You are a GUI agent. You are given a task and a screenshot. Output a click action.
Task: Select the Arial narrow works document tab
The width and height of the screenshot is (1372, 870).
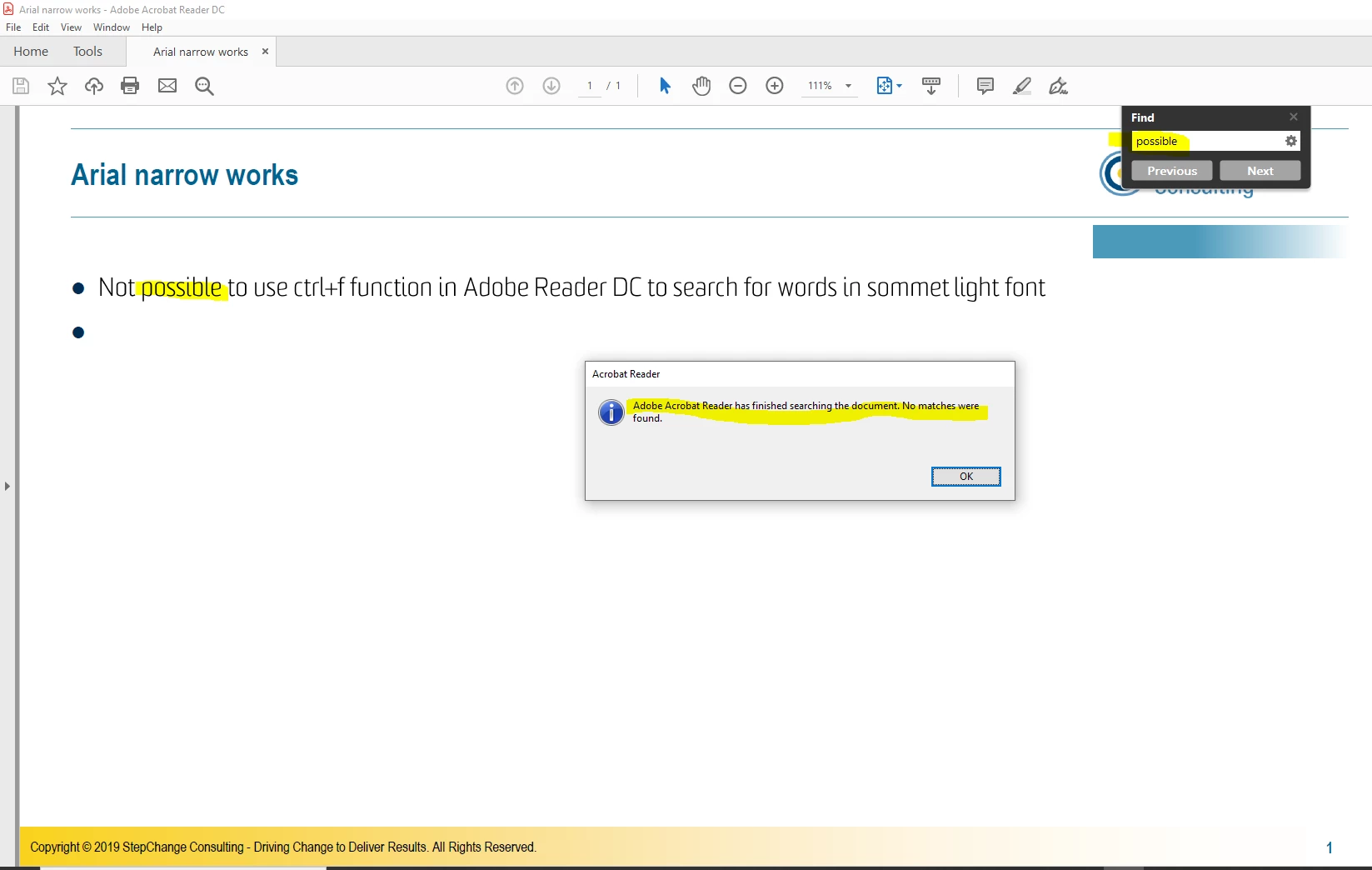coord(201,52)
